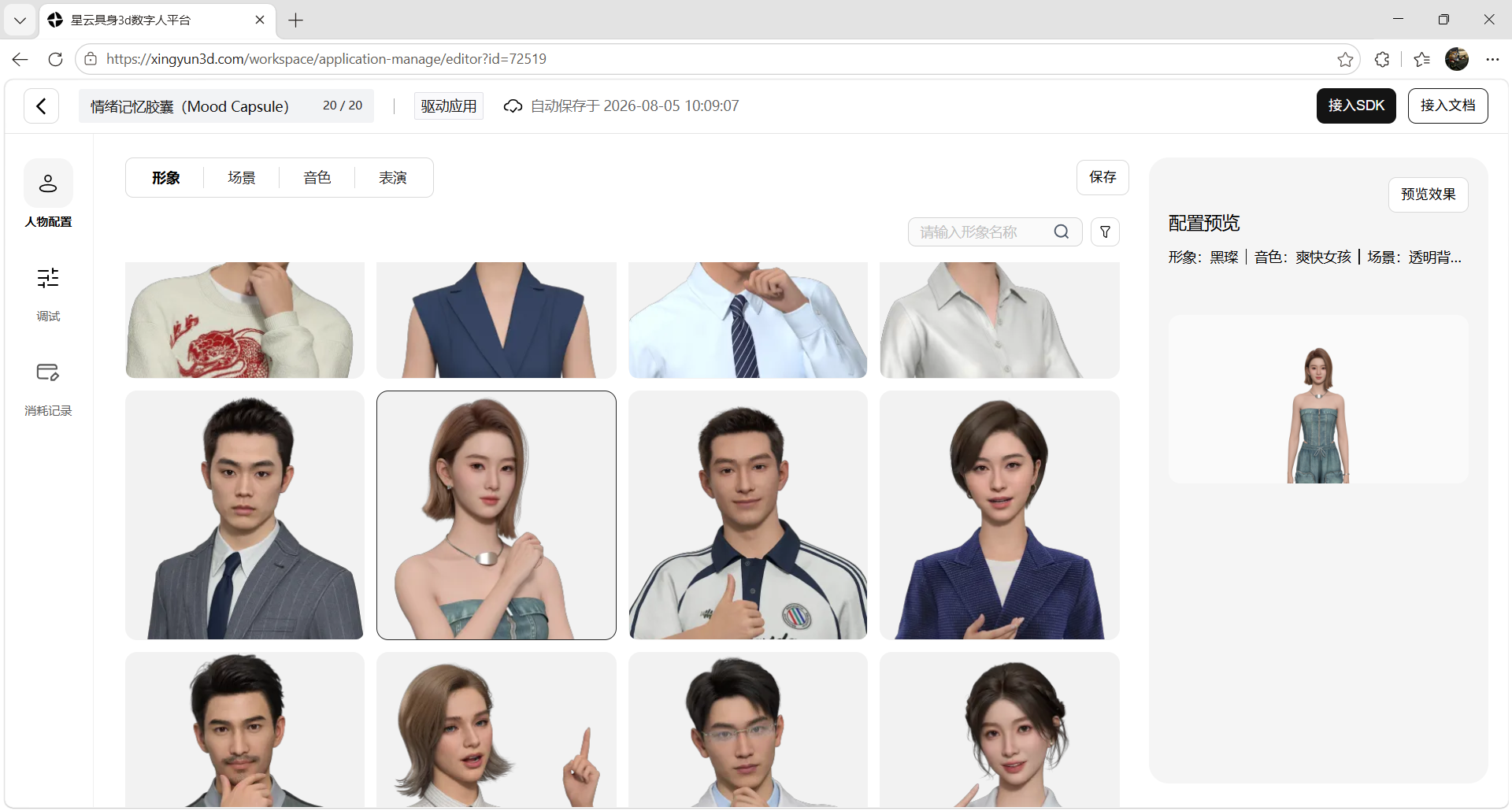This screenshot has height=811, width=1512.
Task: Click the 预览效果 button
Action: (1429, 194)
